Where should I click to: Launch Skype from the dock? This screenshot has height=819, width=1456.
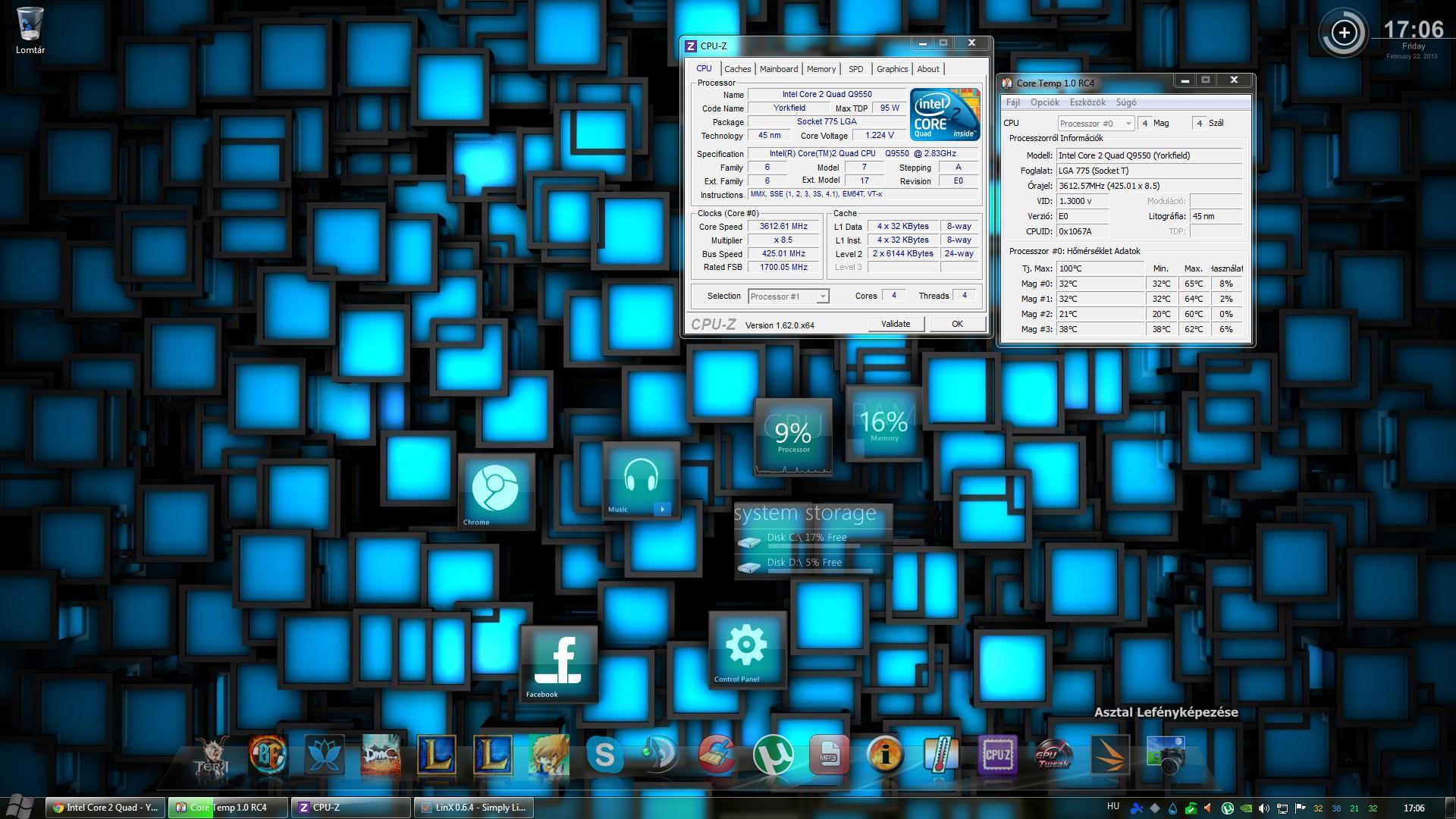point(604,755)
